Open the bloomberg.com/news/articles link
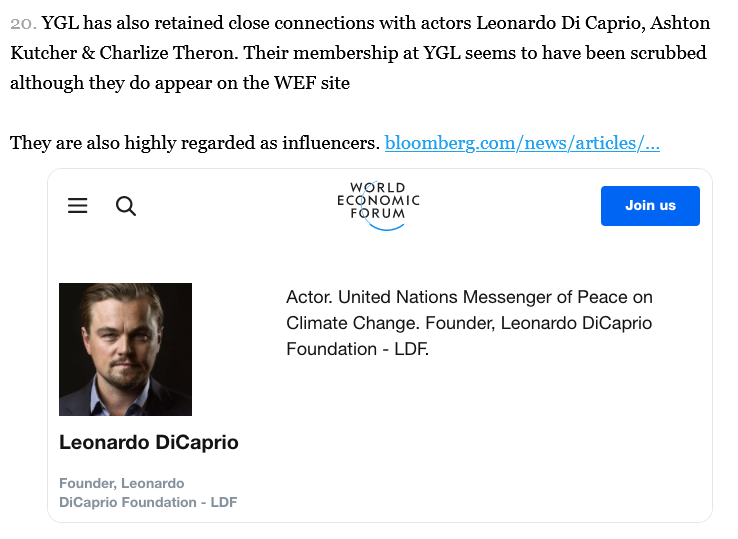The width and height of the screenshot is (738, 539). (x=522, y=143)
